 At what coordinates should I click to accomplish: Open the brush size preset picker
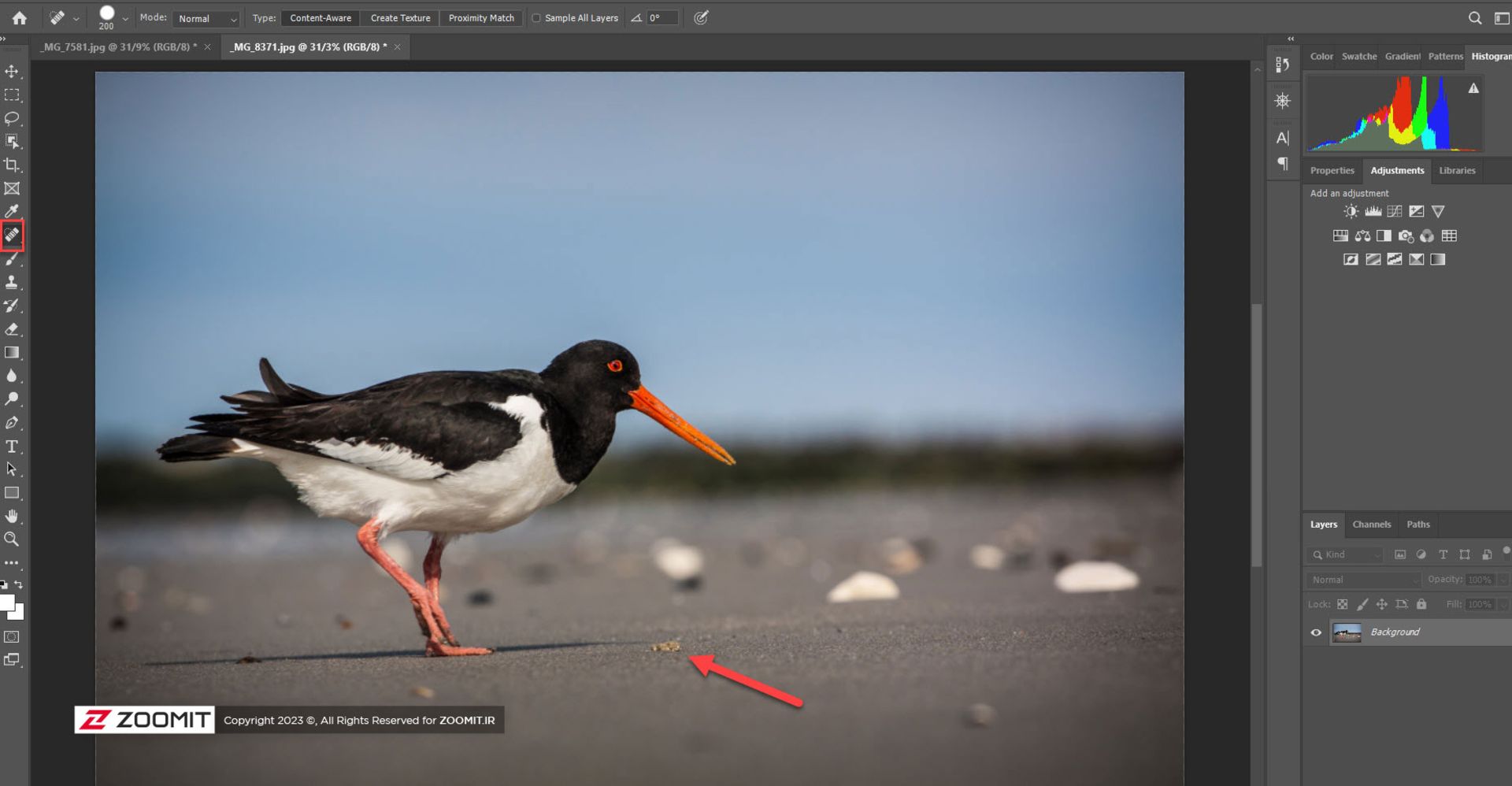click(125, 18)
